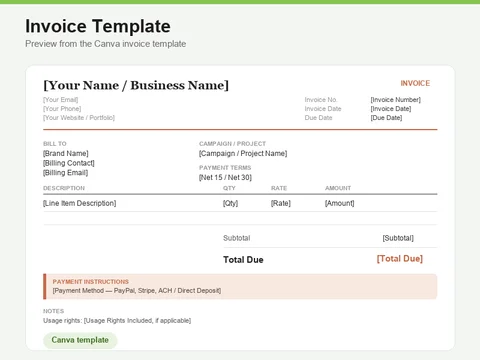Screen dimensions: 480x360
Task: Click the 'Subtotal' row label
Action: click(237, 238)
